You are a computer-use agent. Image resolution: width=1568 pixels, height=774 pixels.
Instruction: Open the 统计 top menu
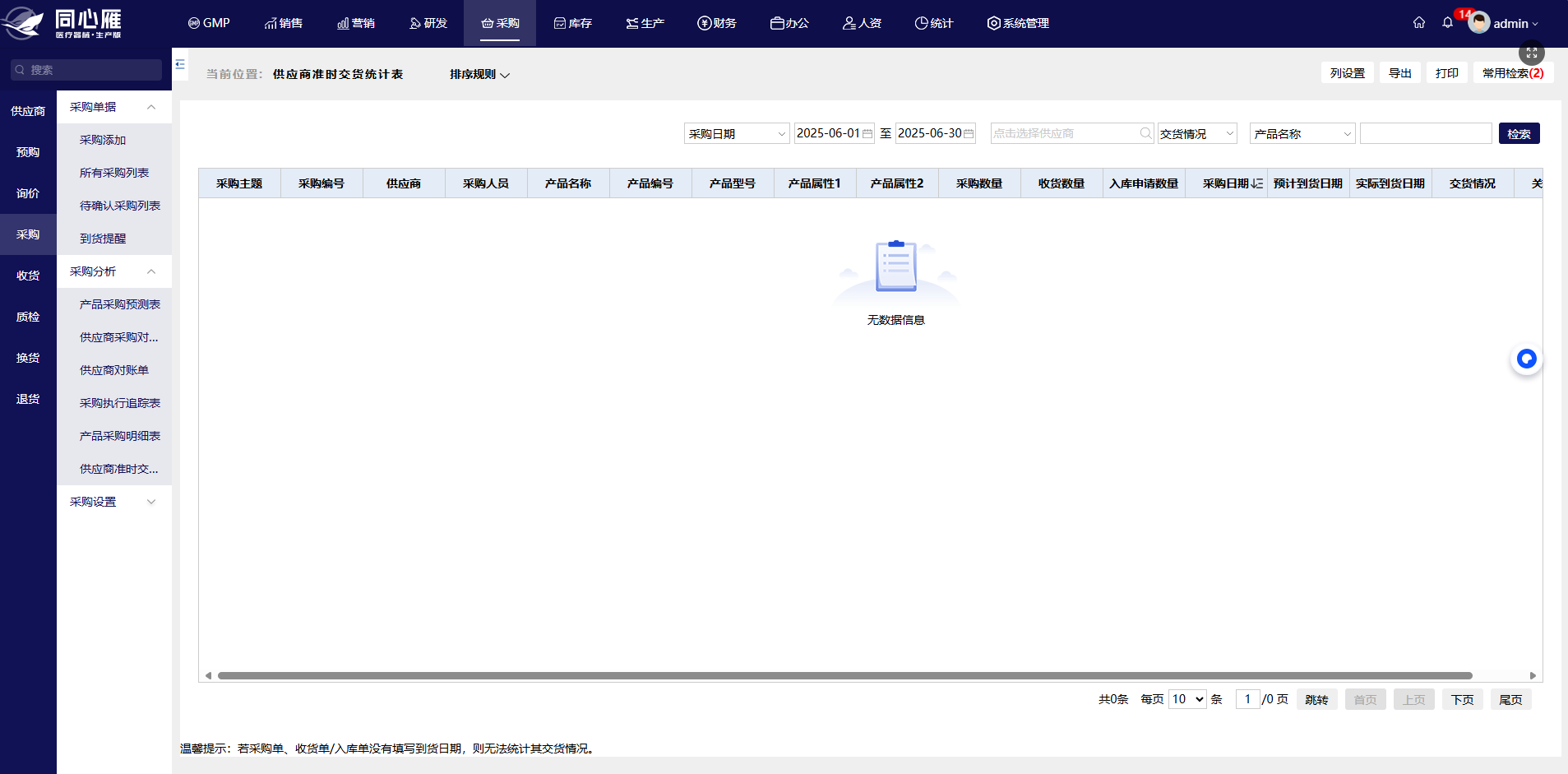pos(934,23)
